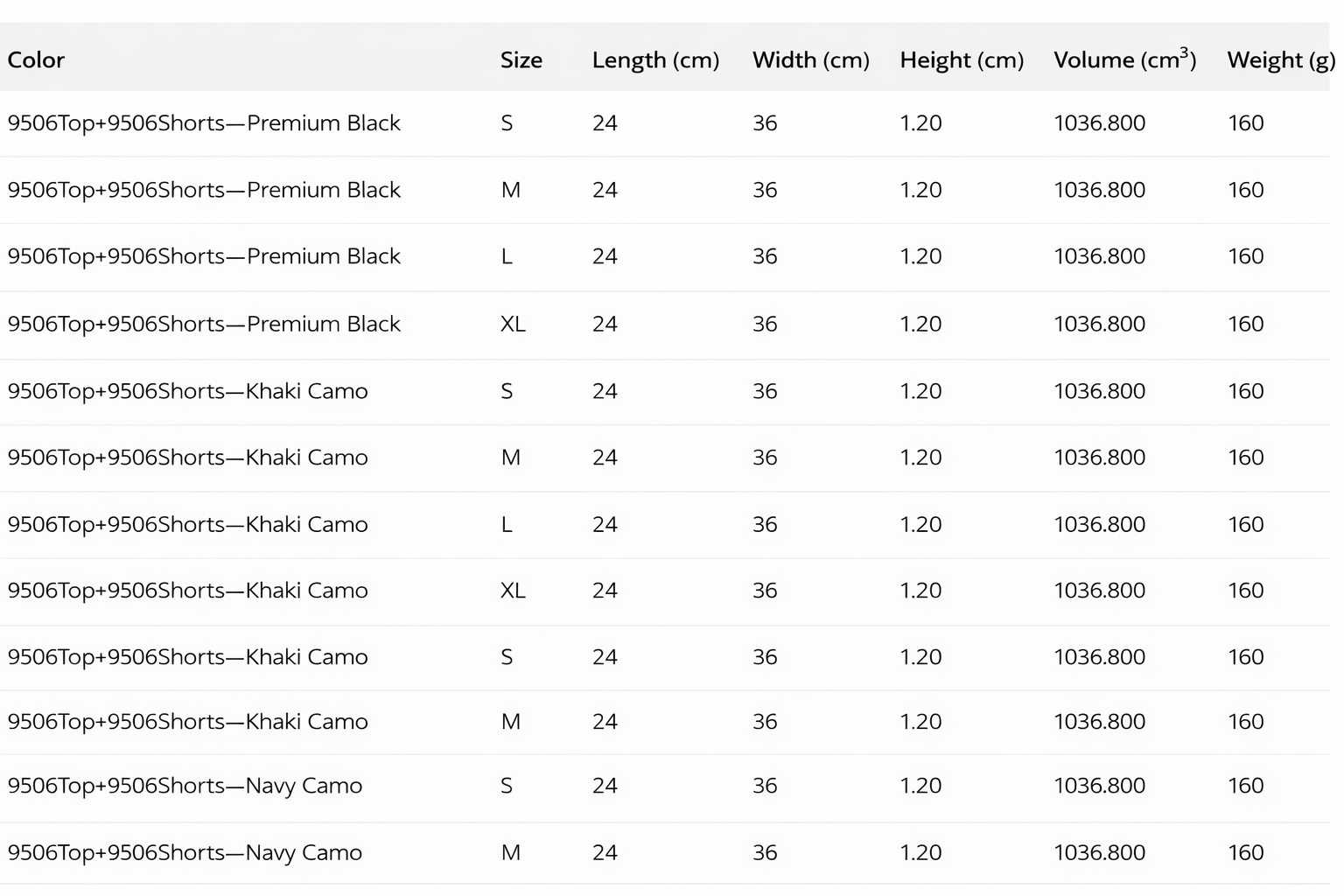Viewport: 1344px width, 896px height.
Task: Click the Size column header
Action: click(x=521, y=60)
